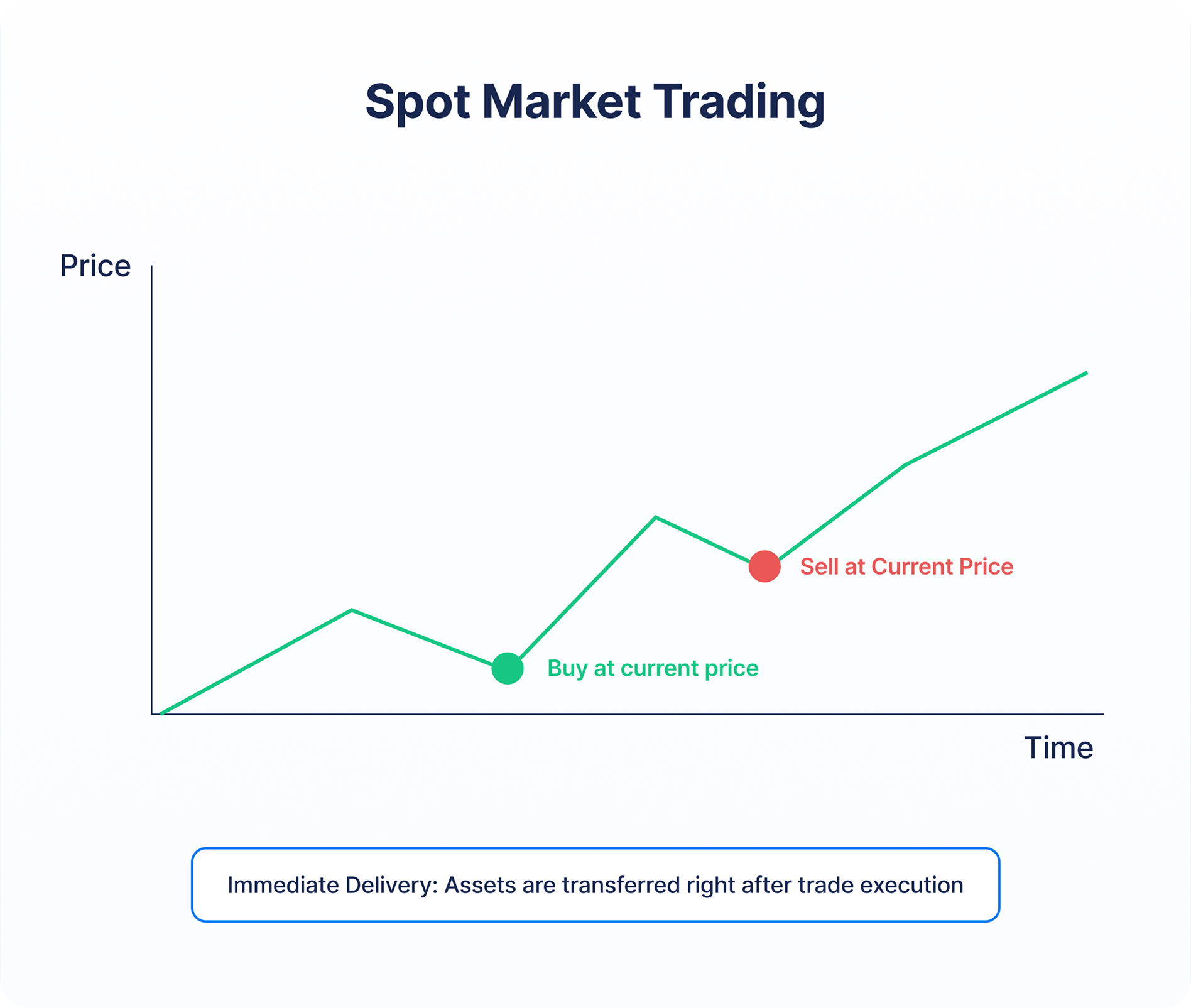Click the green line's start at chart origin

click(162, 713)
